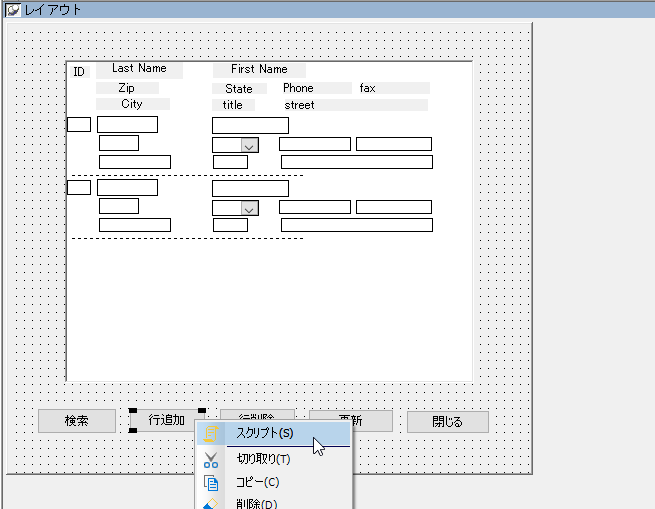Select the 行追加 button
This screenshot has height=509, width=655.
(167, 420)
